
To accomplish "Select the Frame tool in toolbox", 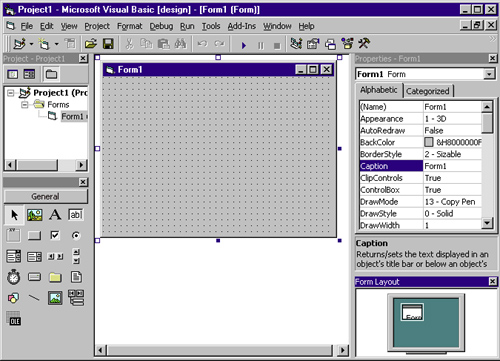I will [13, 235].
